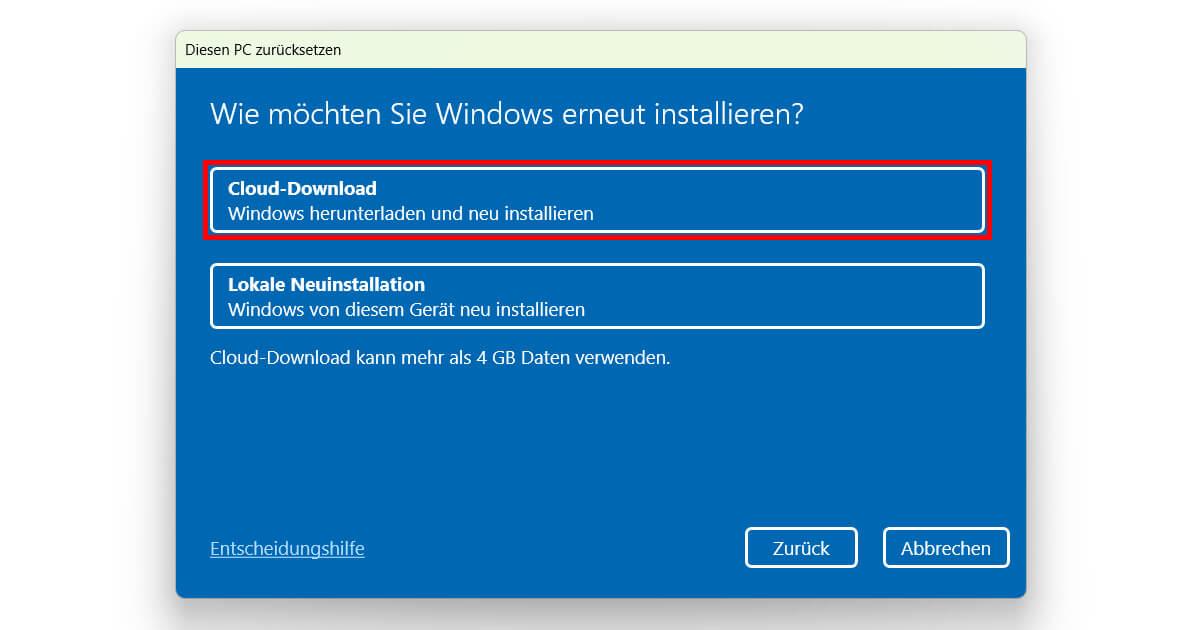Image resolution: width=1200 pixels, height=630 pixels.
Task: Click the Lokale Neuinstallation bold label
Action: (315, 284)
